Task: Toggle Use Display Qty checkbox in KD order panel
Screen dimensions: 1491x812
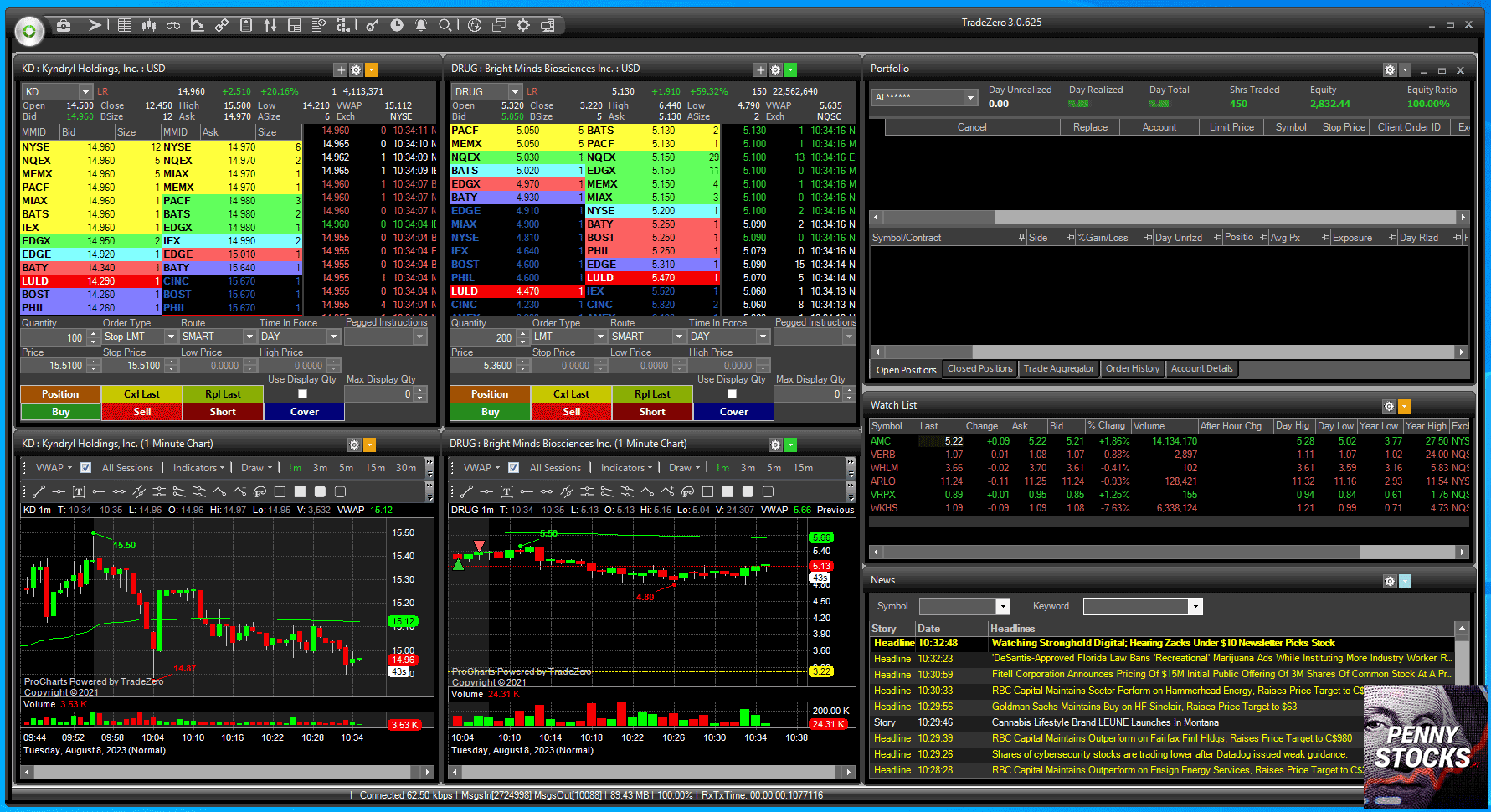Action: [302, 393]
